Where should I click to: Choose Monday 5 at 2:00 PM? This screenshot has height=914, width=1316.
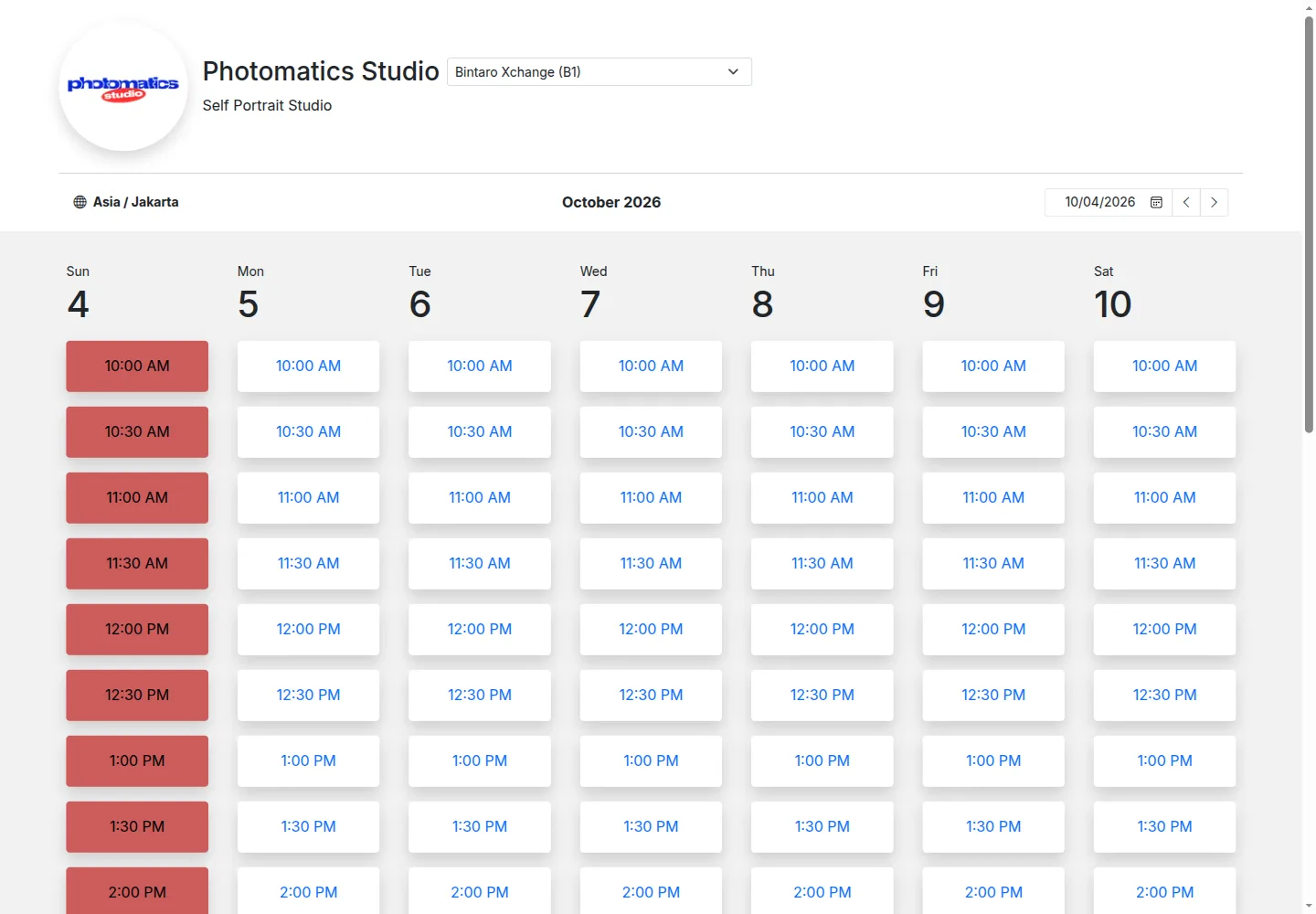(308, 891)
